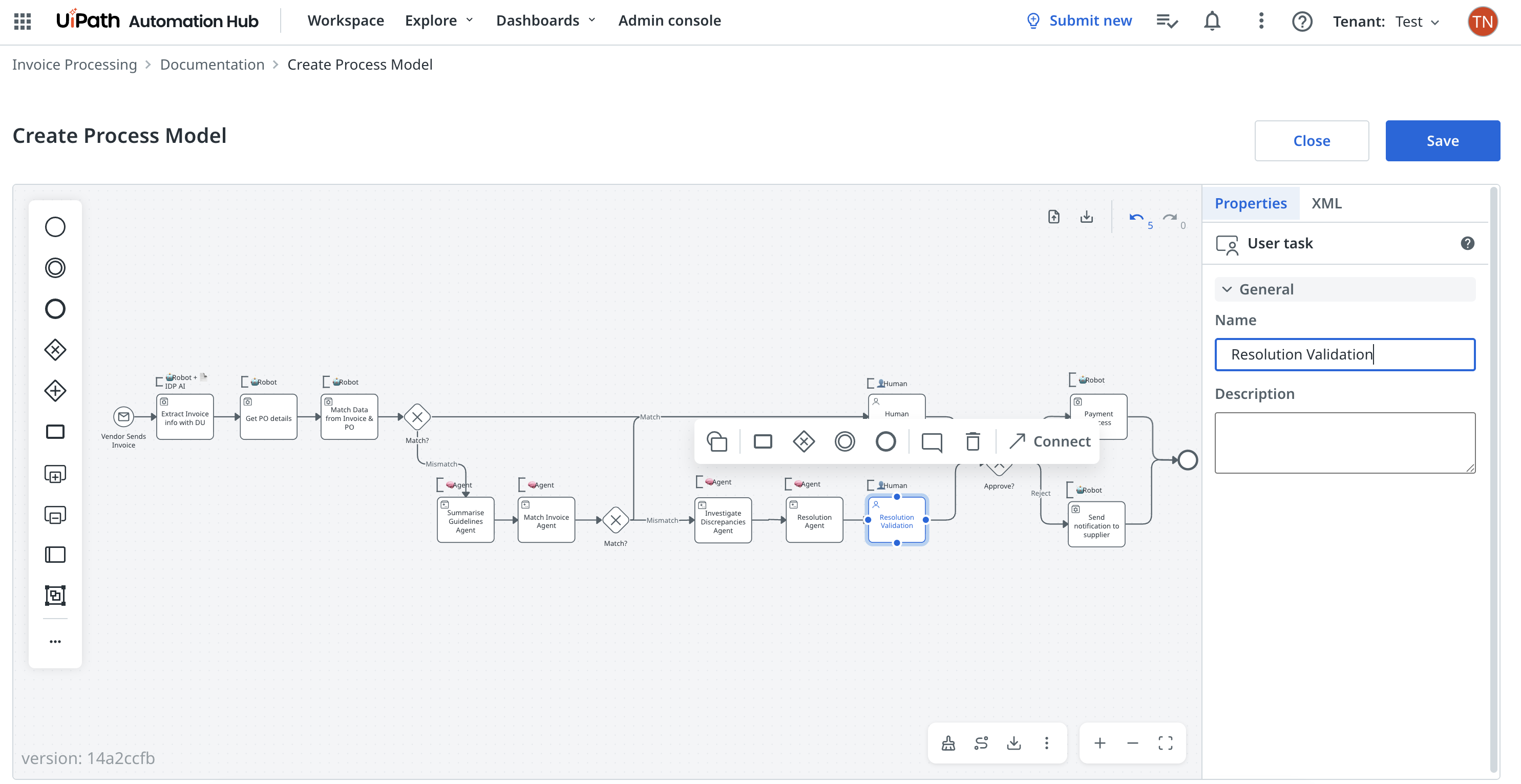Select the Investigate Discrepancies Agent task
The image size is (1521, 784).
pos(723,520)
